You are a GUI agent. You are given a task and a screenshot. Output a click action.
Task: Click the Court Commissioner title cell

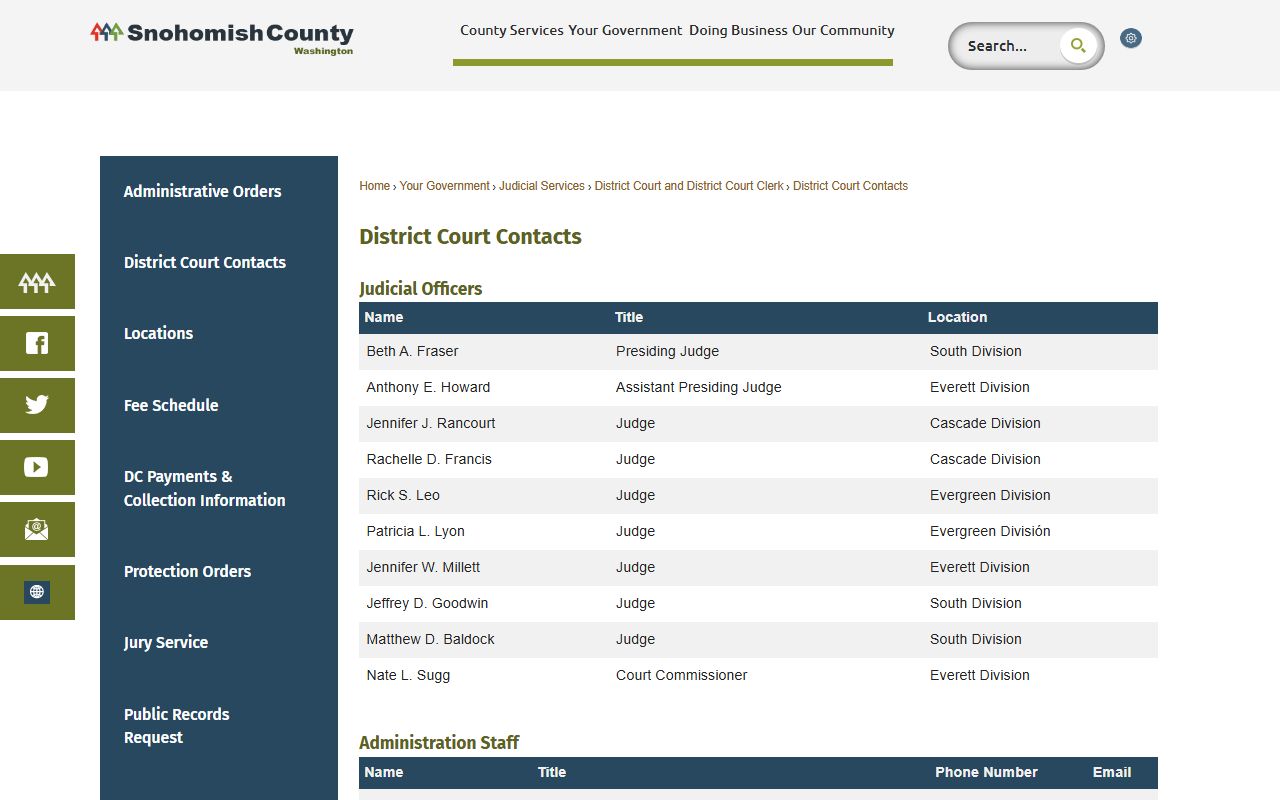[682, 675]
